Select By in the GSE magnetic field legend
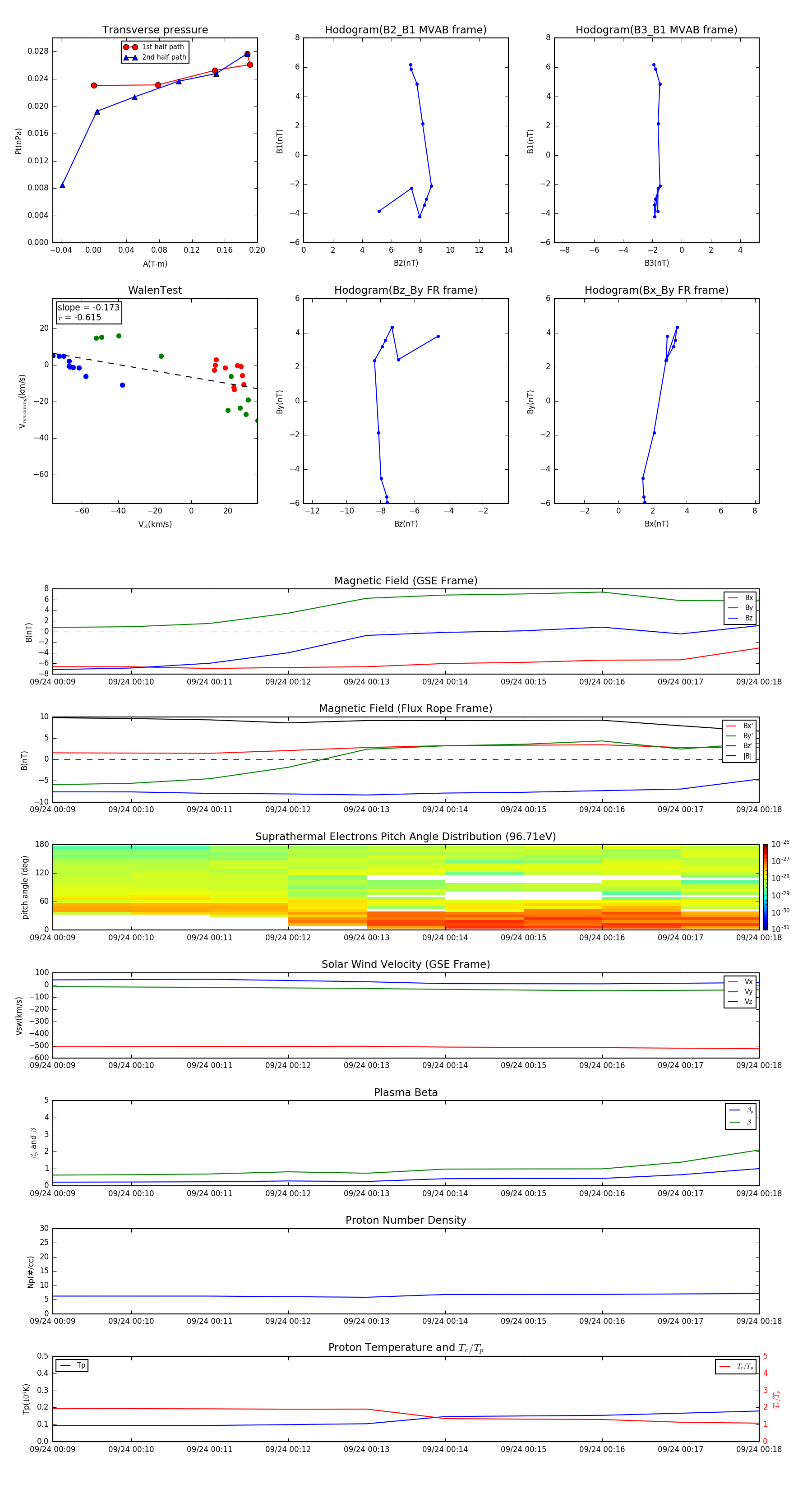 (741, 607)
